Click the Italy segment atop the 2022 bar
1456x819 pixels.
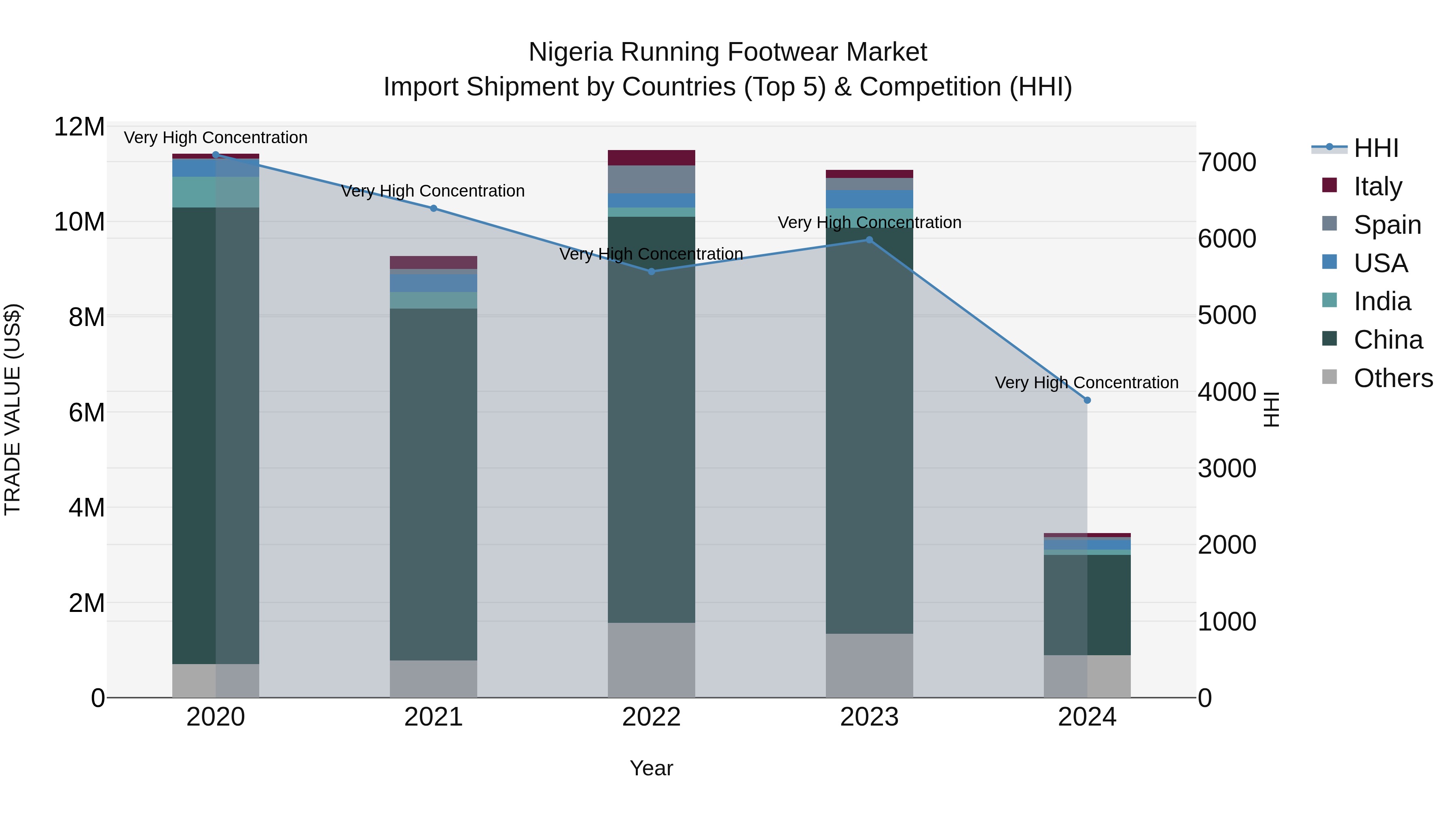651,158
